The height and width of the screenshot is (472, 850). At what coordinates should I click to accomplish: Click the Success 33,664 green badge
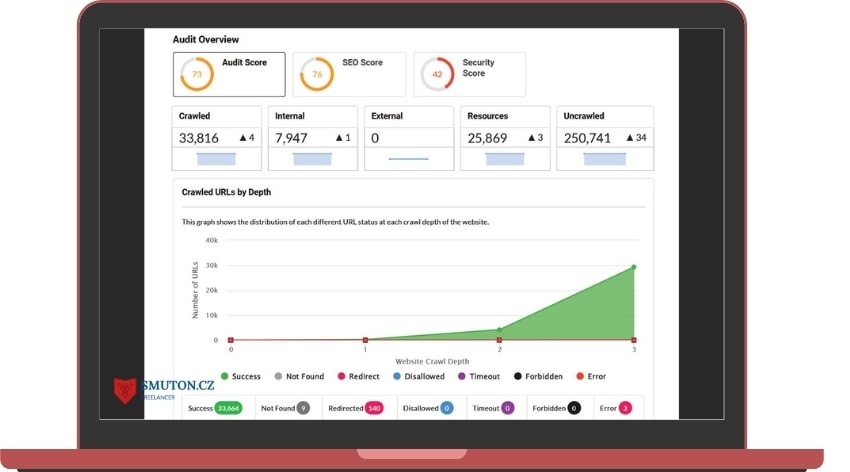228,408
